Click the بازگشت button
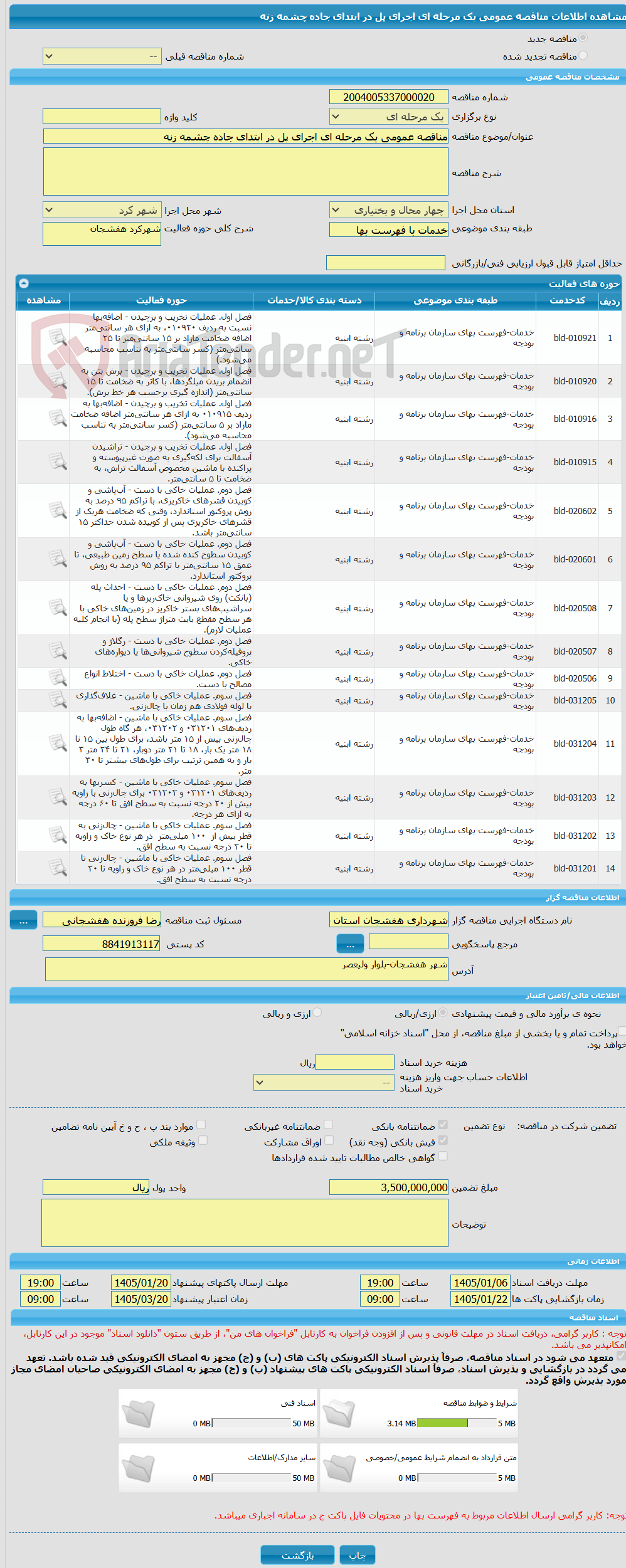Viewport: 626px width, 1568px height. tap(298, 1555)
